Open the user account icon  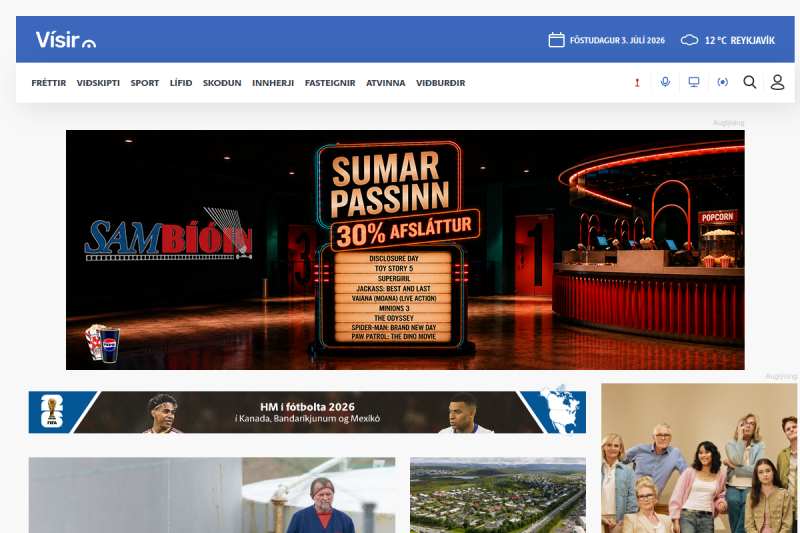point(778,82)
